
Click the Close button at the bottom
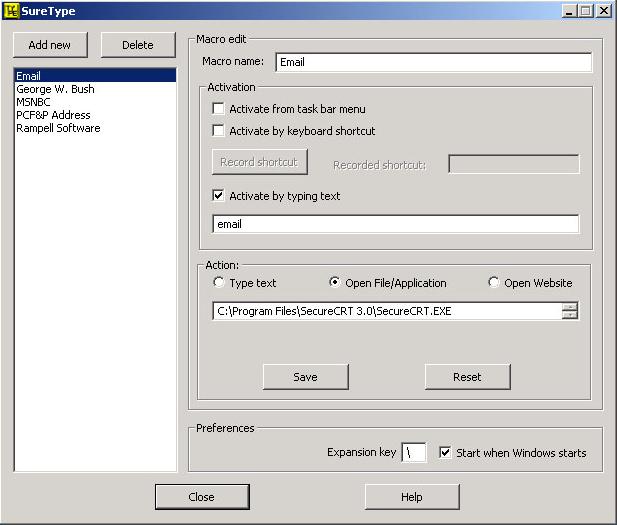(202, 497)
